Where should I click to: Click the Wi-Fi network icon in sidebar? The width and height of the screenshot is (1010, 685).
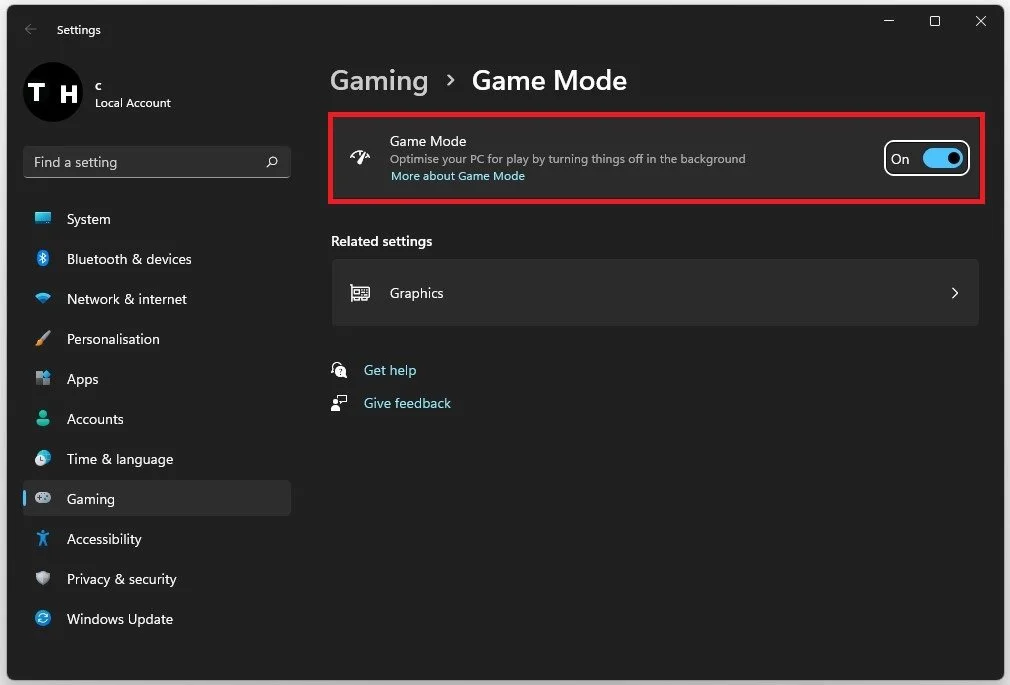coord(43,298)
